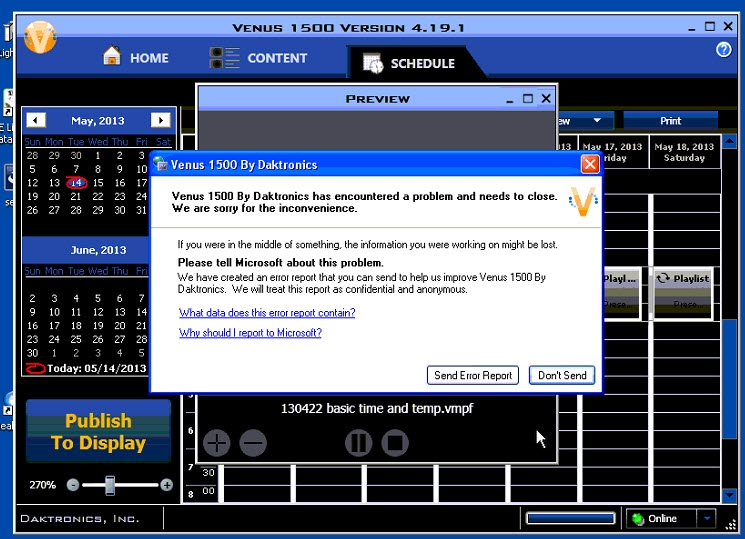Increase schedule zoom with plus icon
745x539 pixels.
(x=166, y=485)
